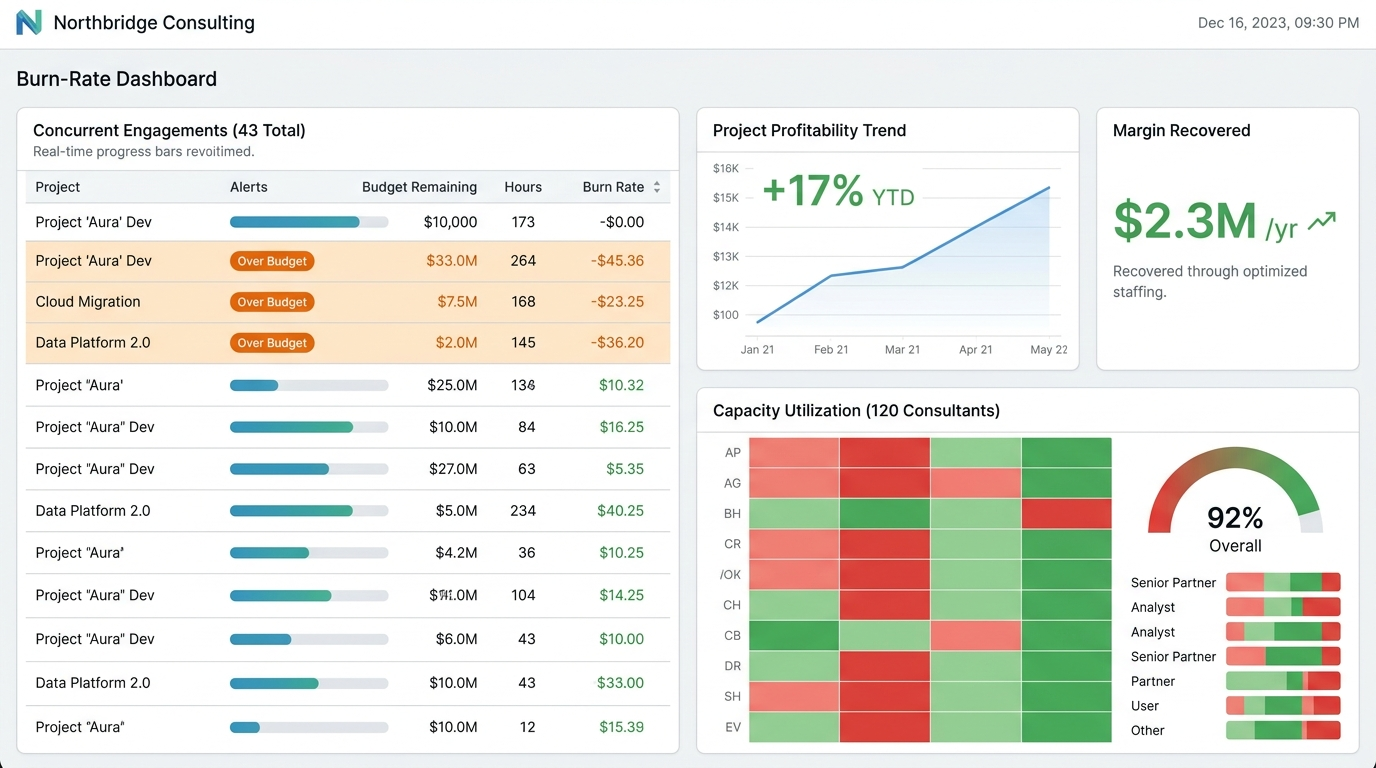Sort by the Project column header
The image size is (1376, 768).
[x=58, y=187]
